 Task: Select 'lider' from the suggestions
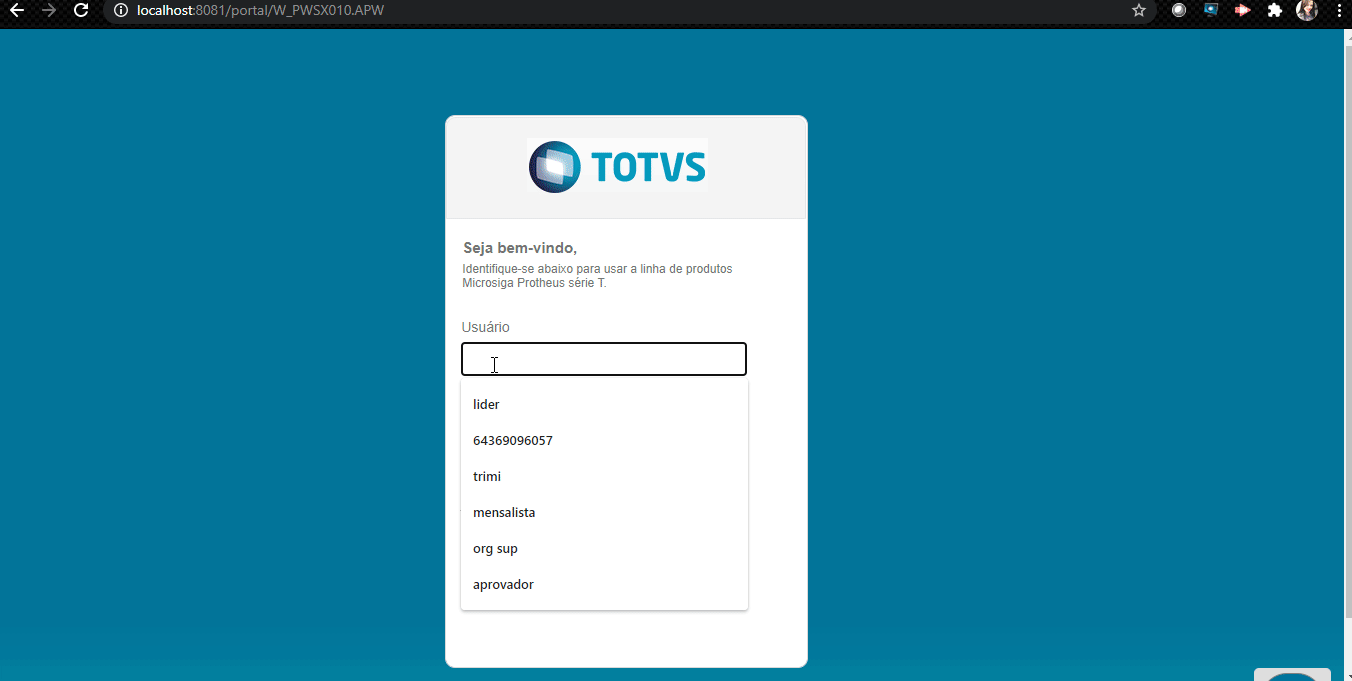[604, 404]
